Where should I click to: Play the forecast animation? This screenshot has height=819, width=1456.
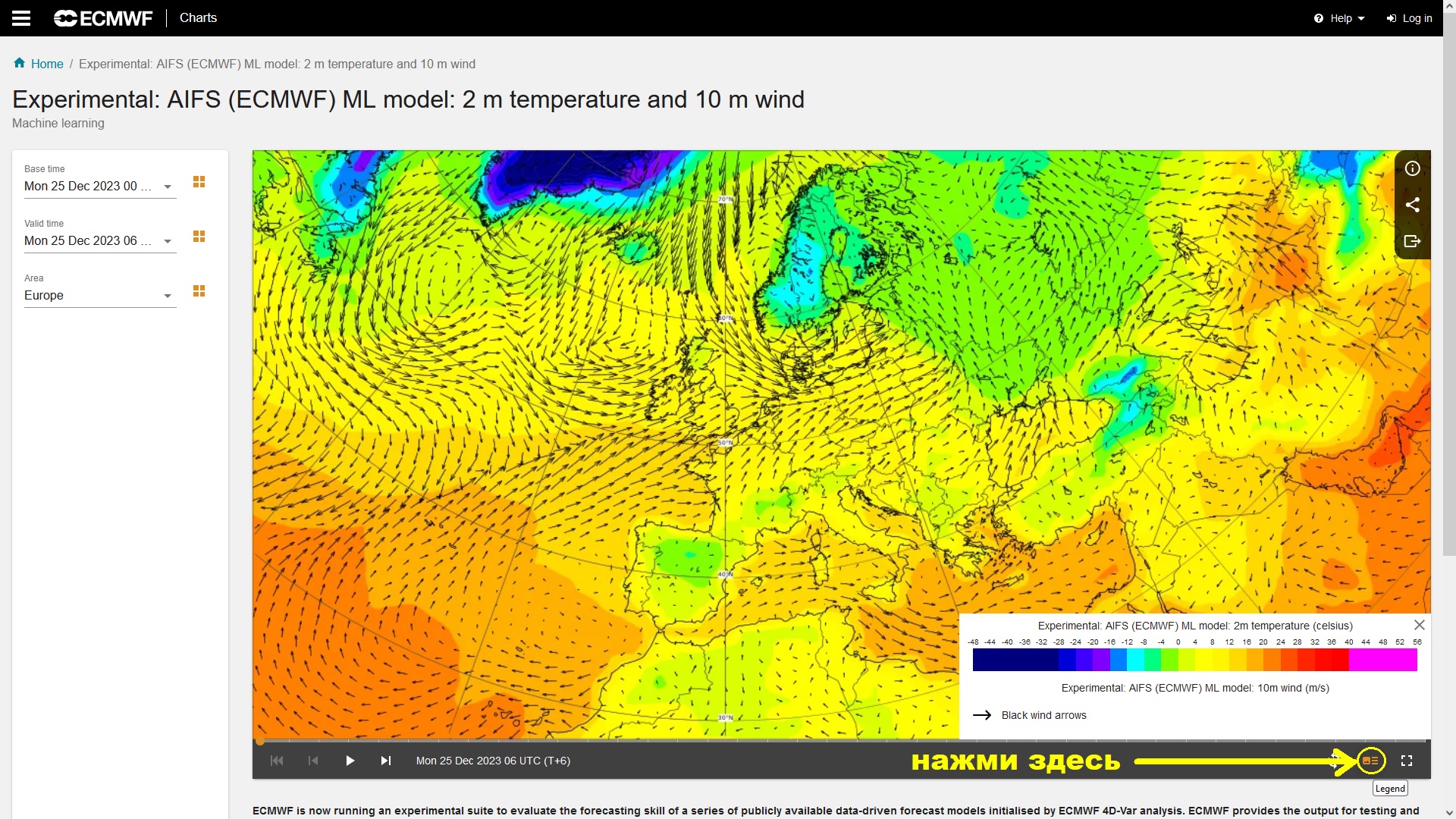[350, 761]
